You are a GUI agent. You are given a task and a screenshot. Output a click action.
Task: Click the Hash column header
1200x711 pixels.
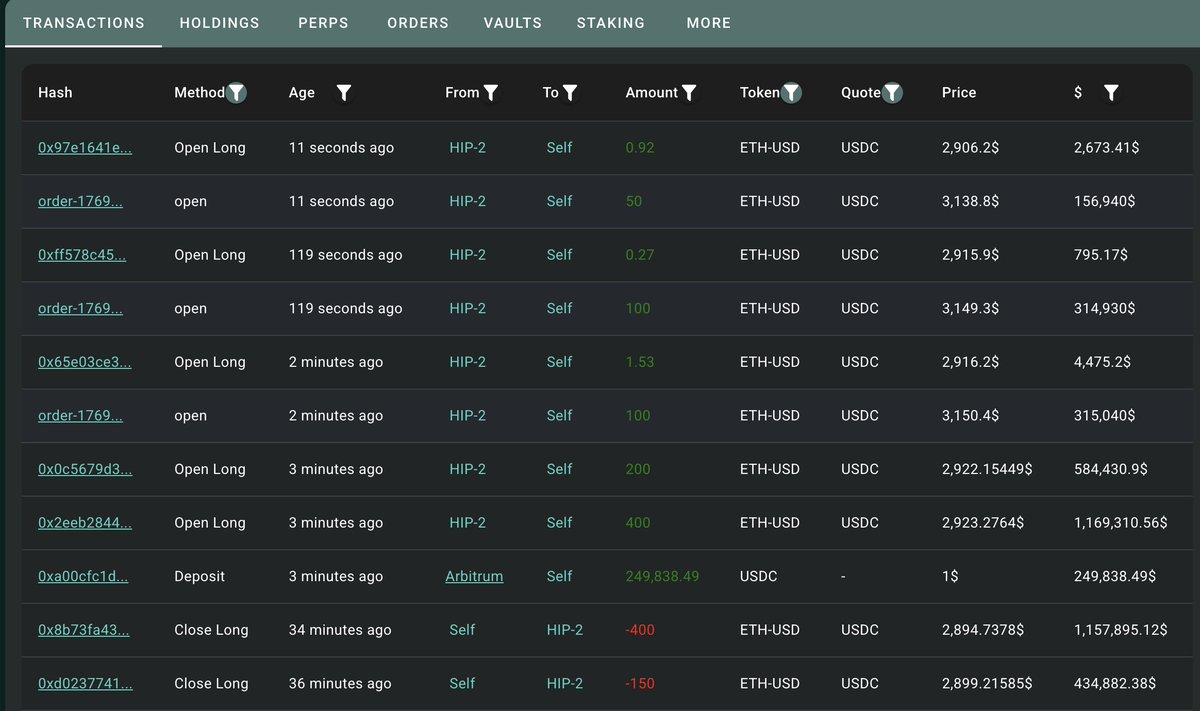(55, 92)
